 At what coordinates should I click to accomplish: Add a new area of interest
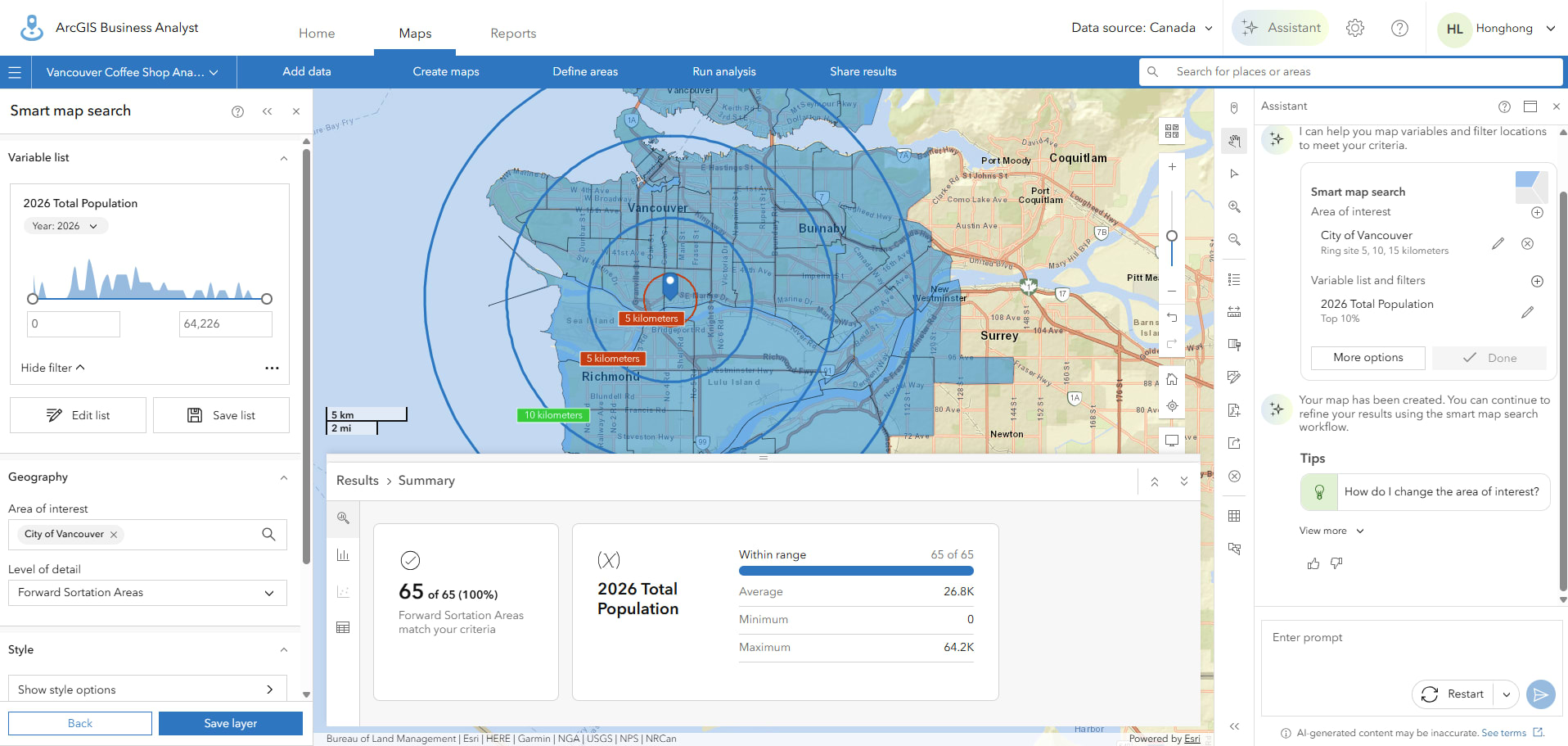click(1537, 212)
